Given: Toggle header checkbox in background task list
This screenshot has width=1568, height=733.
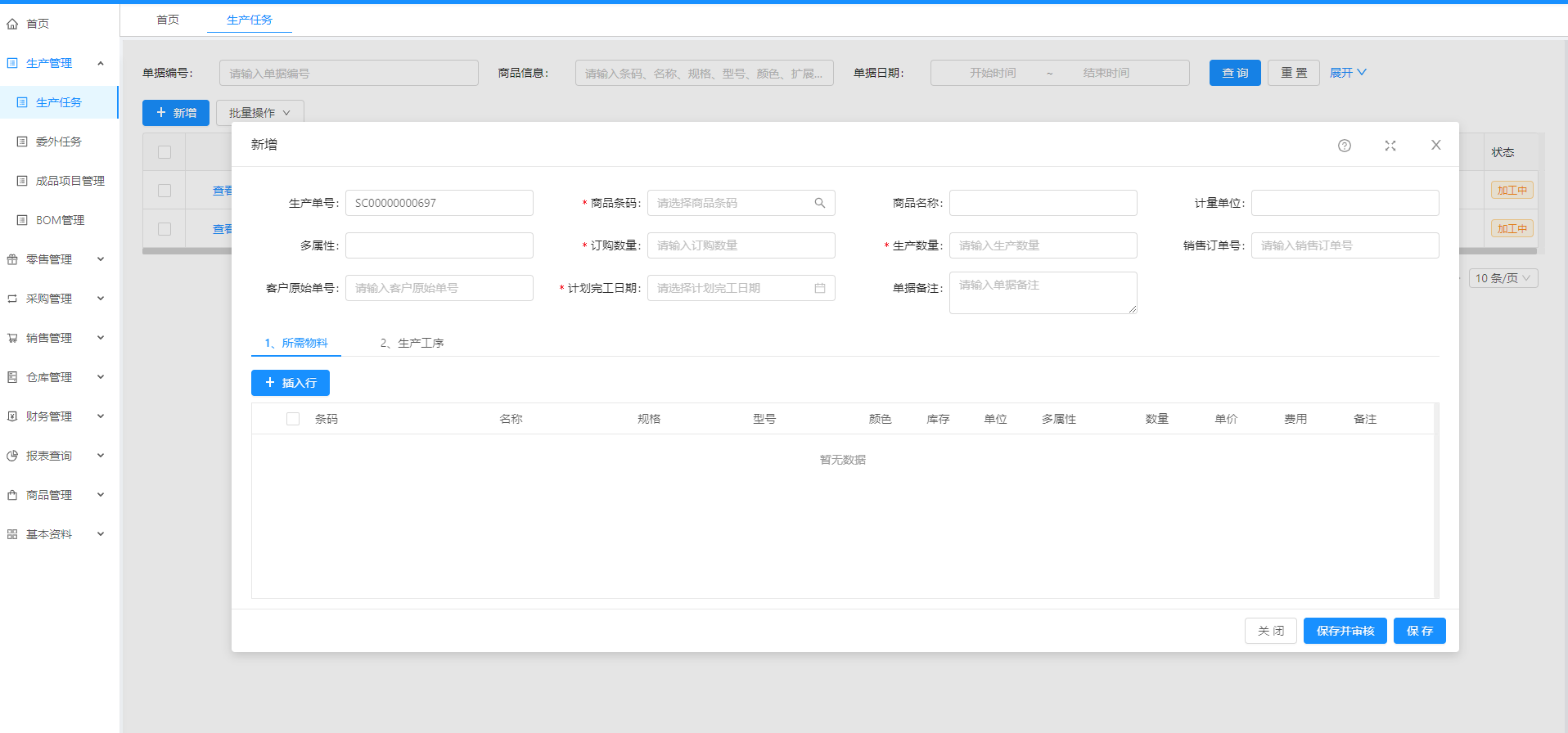Looking at the screenshot, I should (164, 152).
